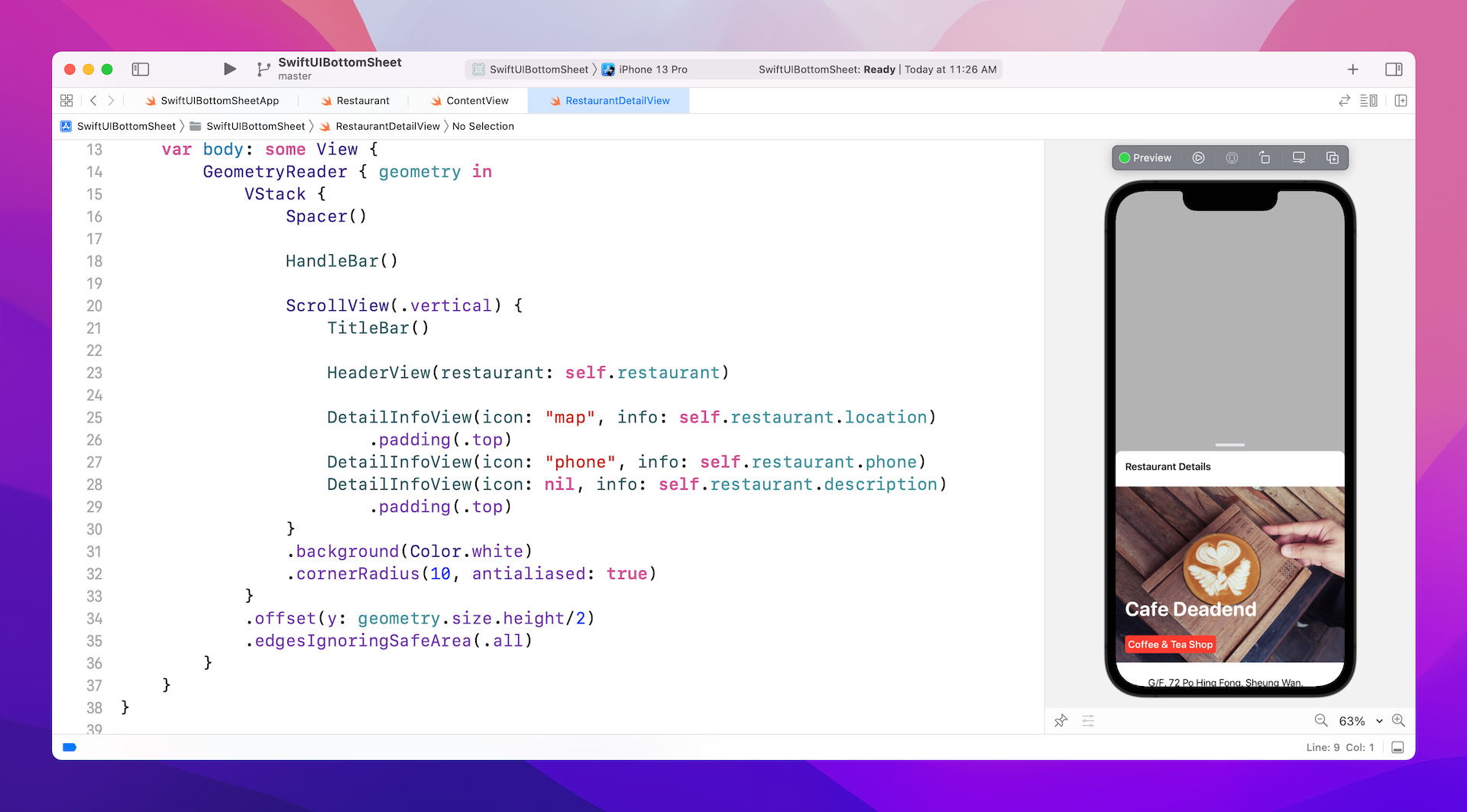Open the adjust editor options icon
Image resolution: width=1467 pixels, height=812 pixels.
point(1368,101)
